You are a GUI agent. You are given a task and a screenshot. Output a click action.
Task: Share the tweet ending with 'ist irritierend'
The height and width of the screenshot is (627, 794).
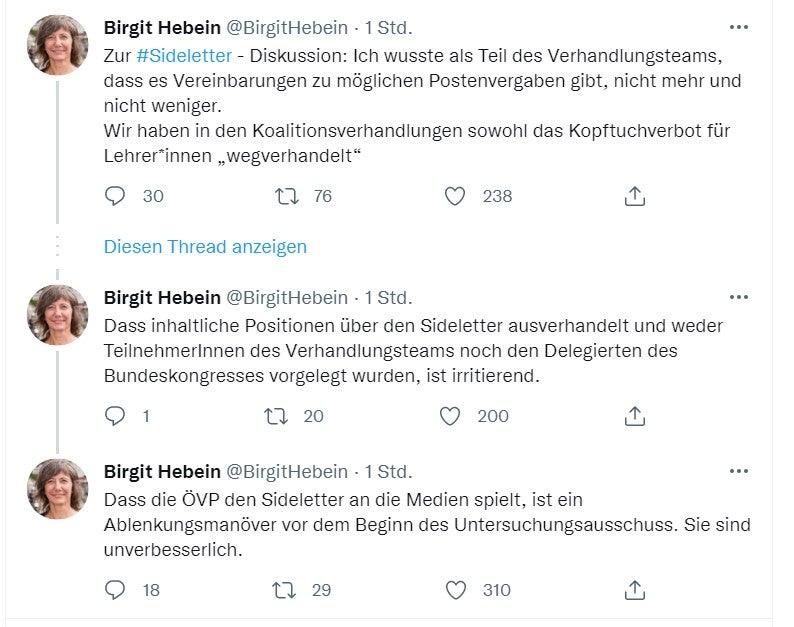pyautogui.click(x=634, y=416)
